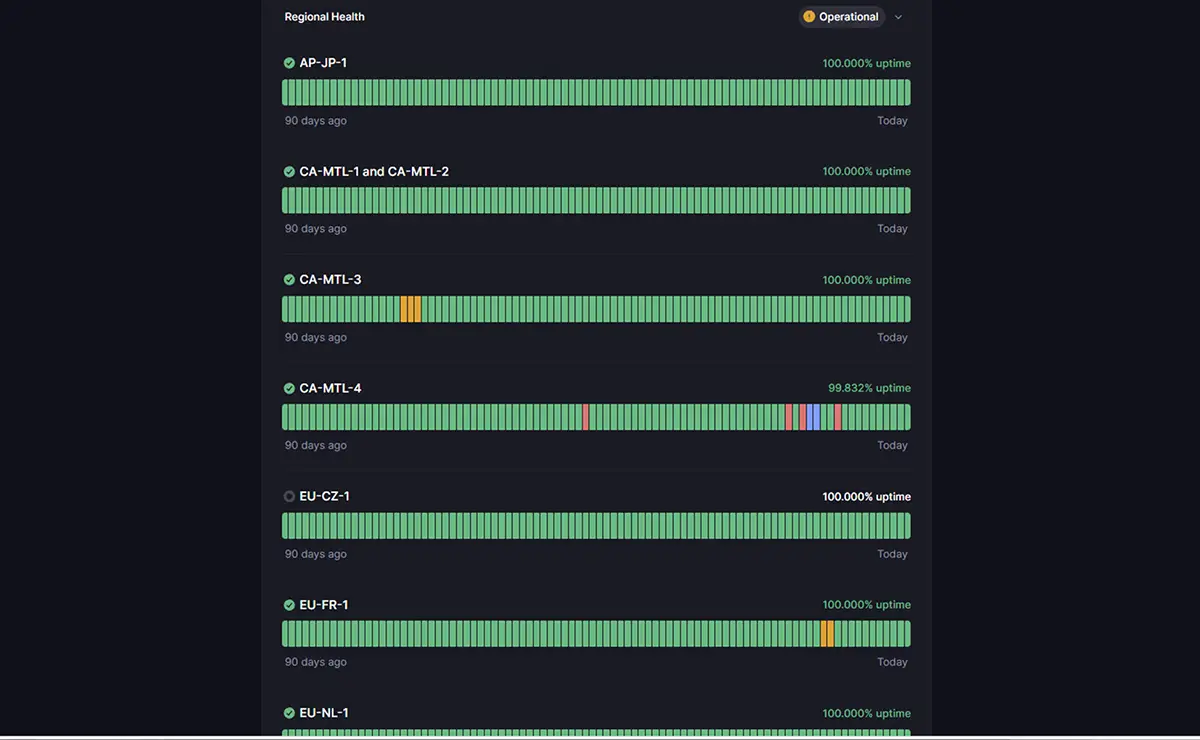Select the CA-MTL-4 region name
This screenshot has height=740, width=1200.
(x=330, y=388)
